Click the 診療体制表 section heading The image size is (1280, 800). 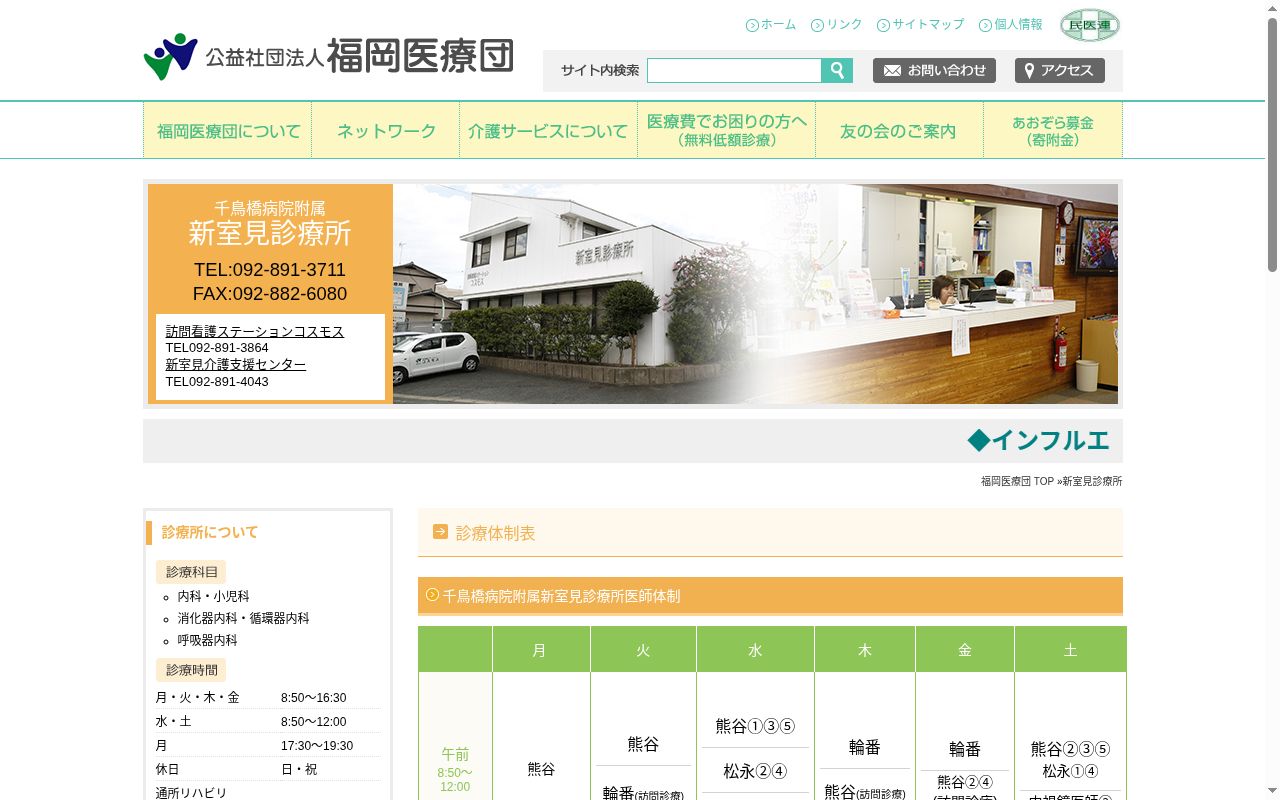[x=496, y=533]
